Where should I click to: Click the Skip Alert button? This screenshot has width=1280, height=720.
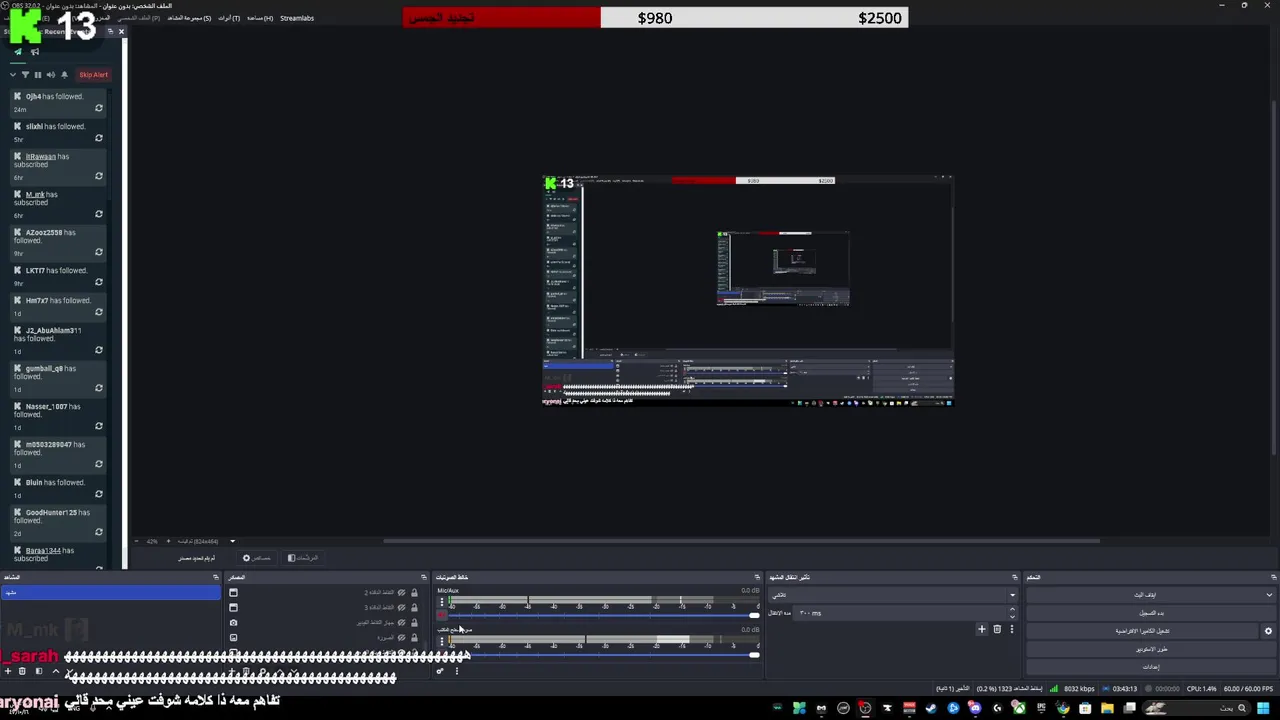93,75
